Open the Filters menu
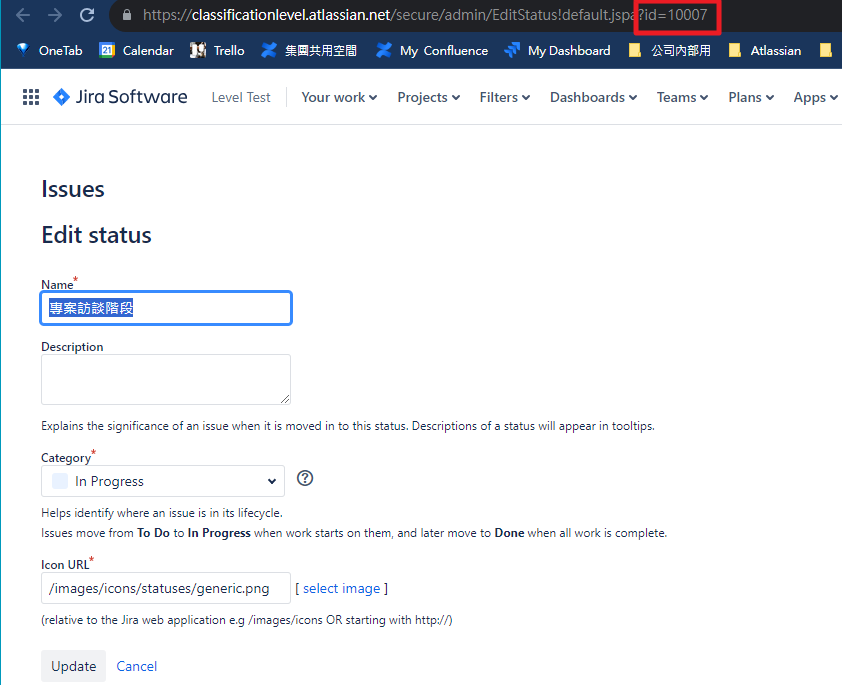The height and width of the screenshot is (685, 842). tap(505, 97)
